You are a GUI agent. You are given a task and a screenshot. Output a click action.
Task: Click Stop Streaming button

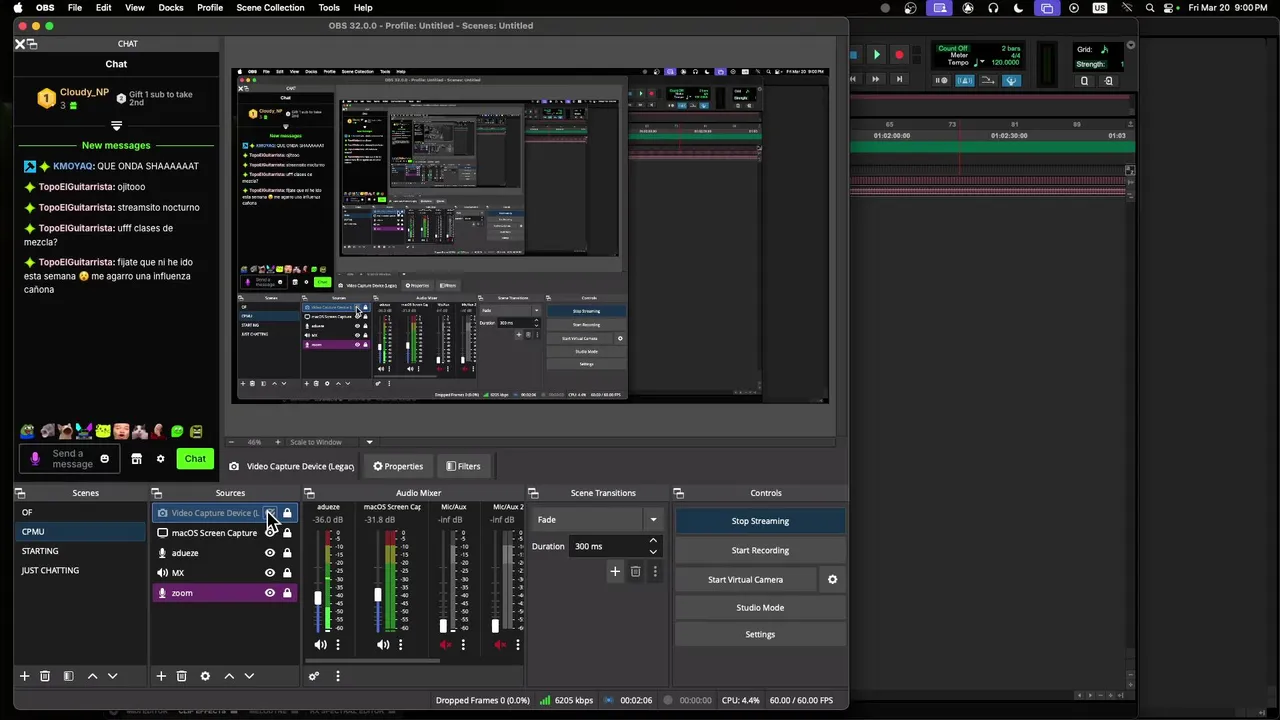pyautogui.click(x=760, y=521)
